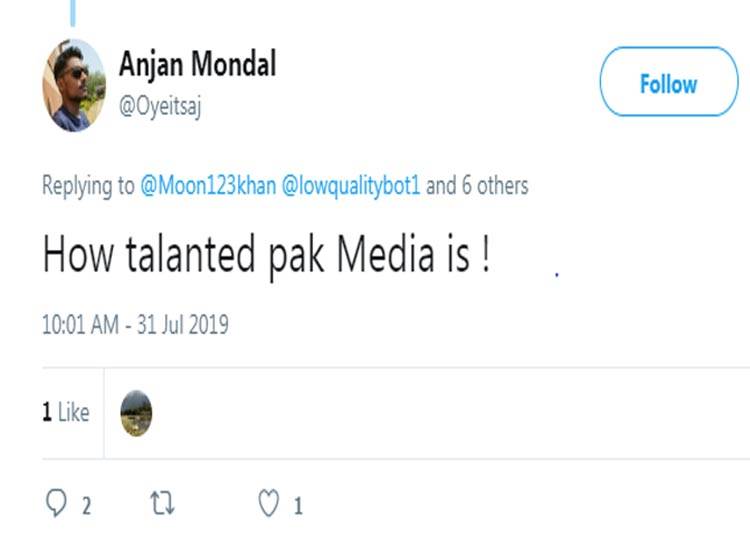Screen dimensions: 750x555
Task: Click the 'Replying to' label text
Action: 88,186
